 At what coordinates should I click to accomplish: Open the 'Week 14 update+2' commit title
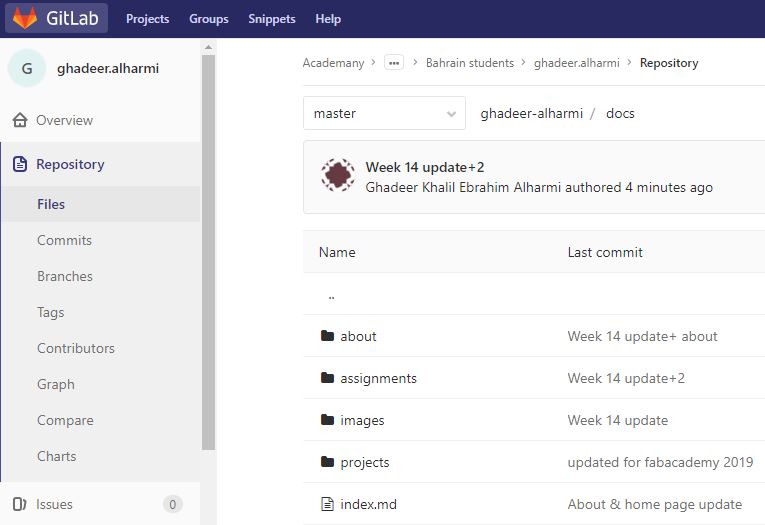(425, 167)
